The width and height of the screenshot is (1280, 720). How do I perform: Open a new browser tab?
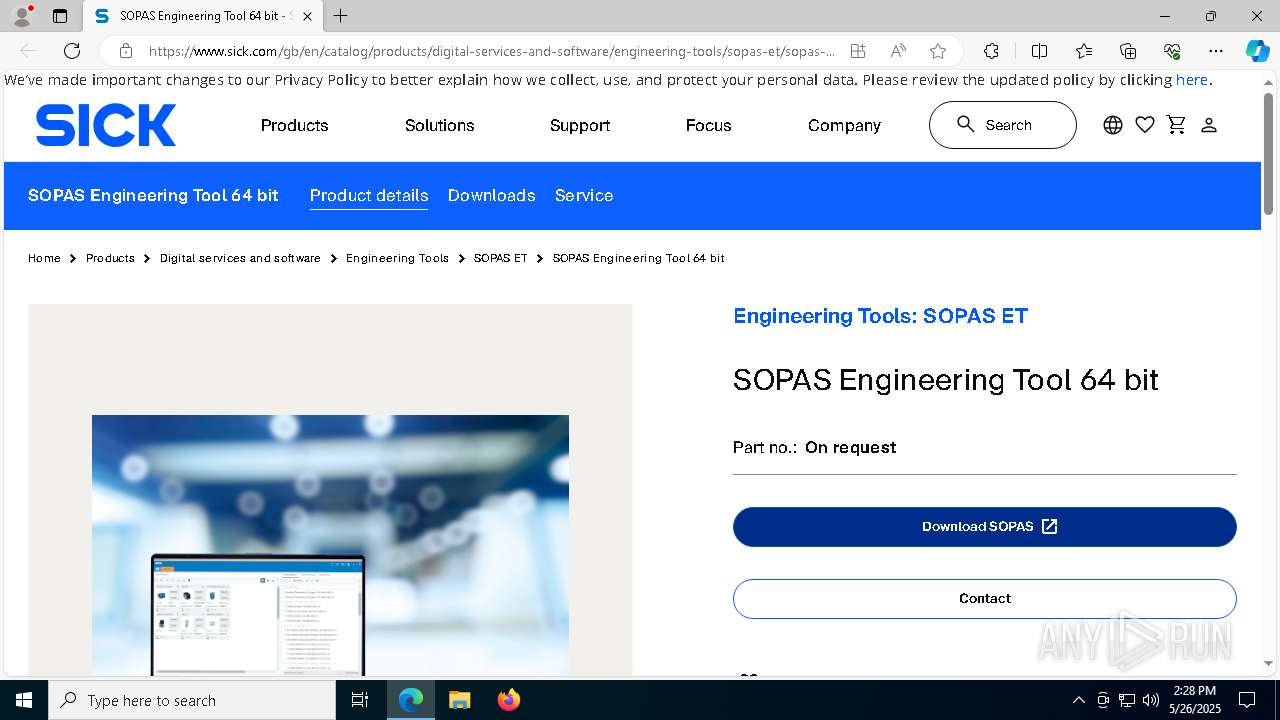(x=341, y=16)
